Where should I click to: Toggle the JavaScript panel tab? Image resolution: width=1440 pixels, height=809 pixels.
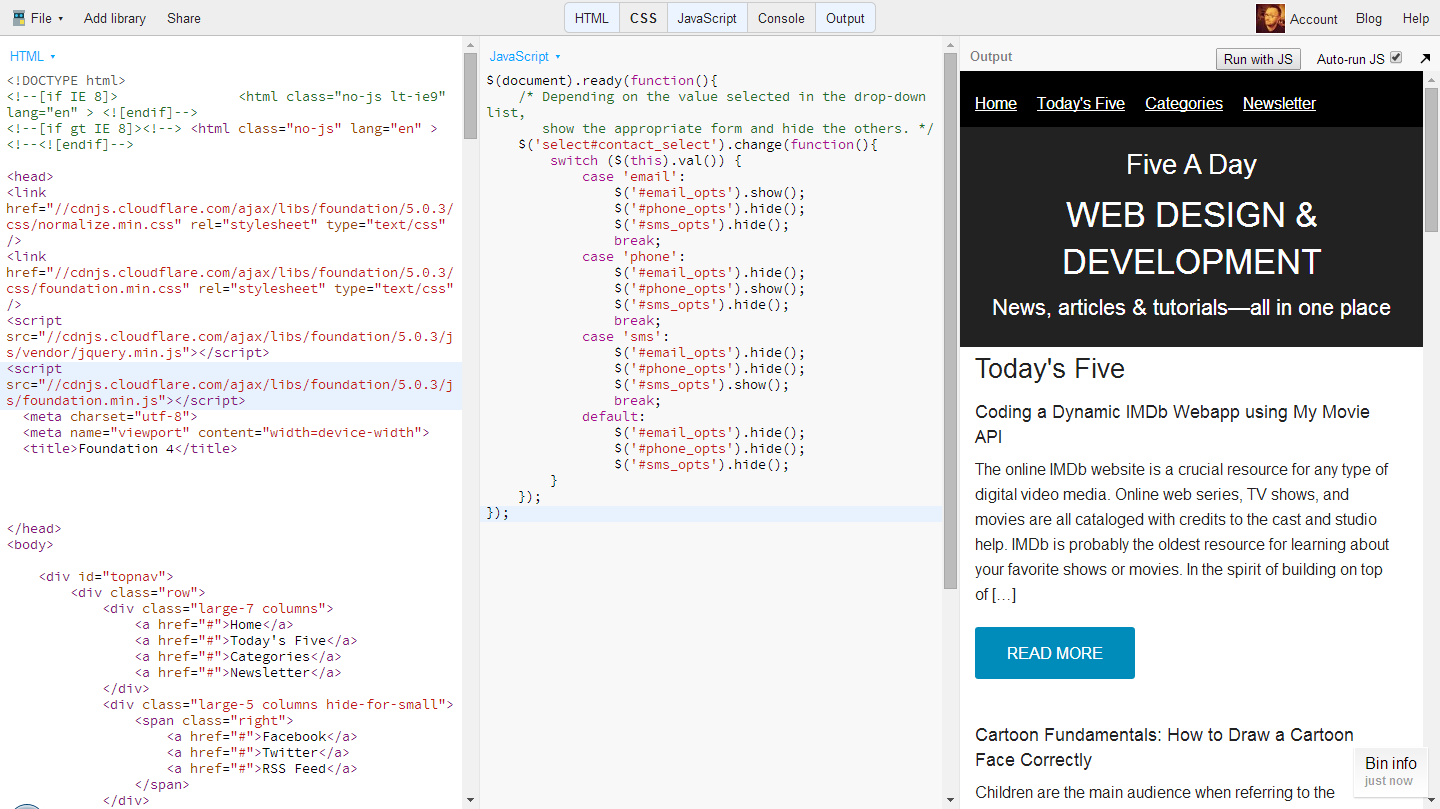point(707,18)
